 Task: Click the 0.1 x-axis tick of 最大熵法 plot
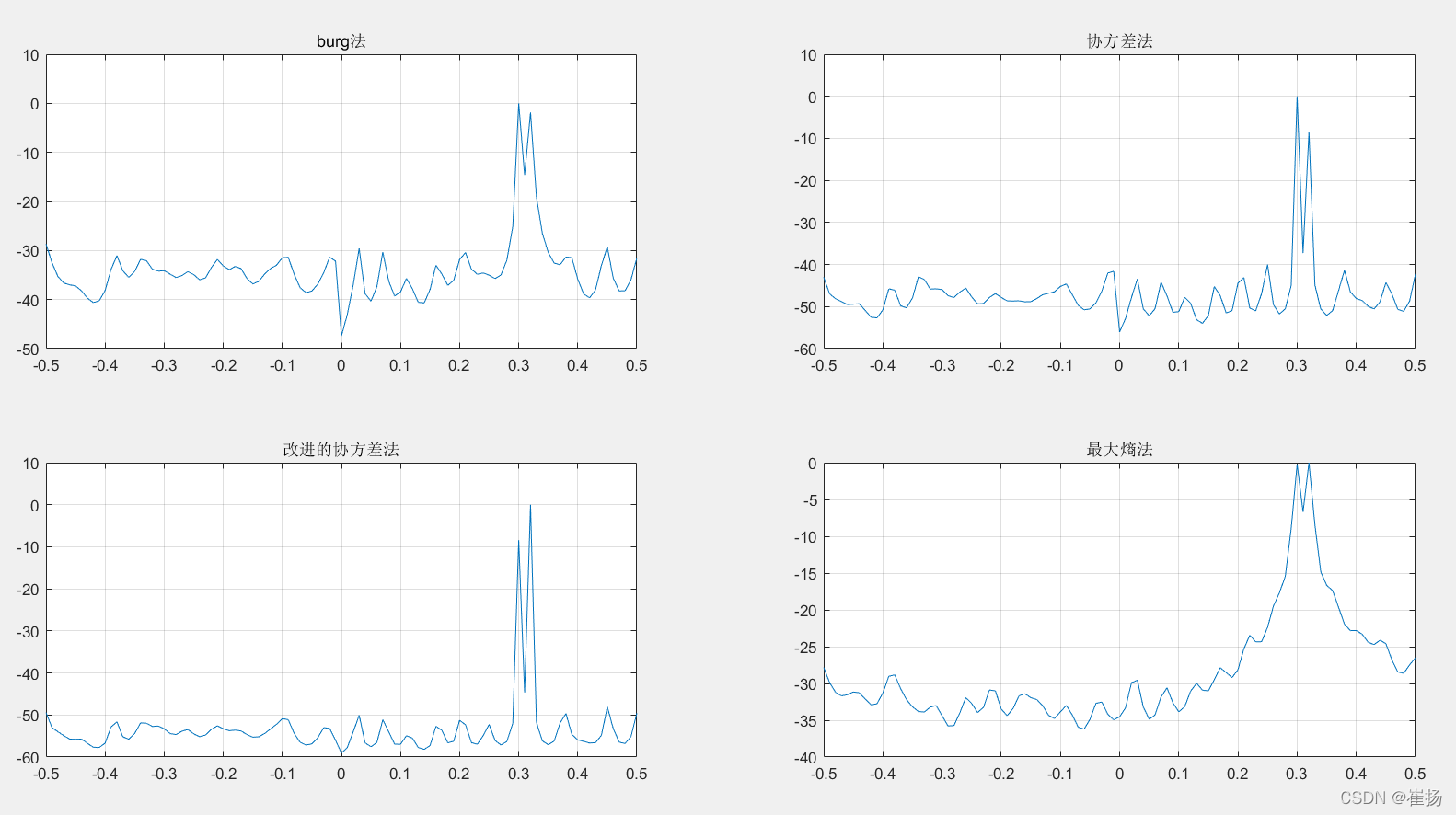coord(1178,775)
